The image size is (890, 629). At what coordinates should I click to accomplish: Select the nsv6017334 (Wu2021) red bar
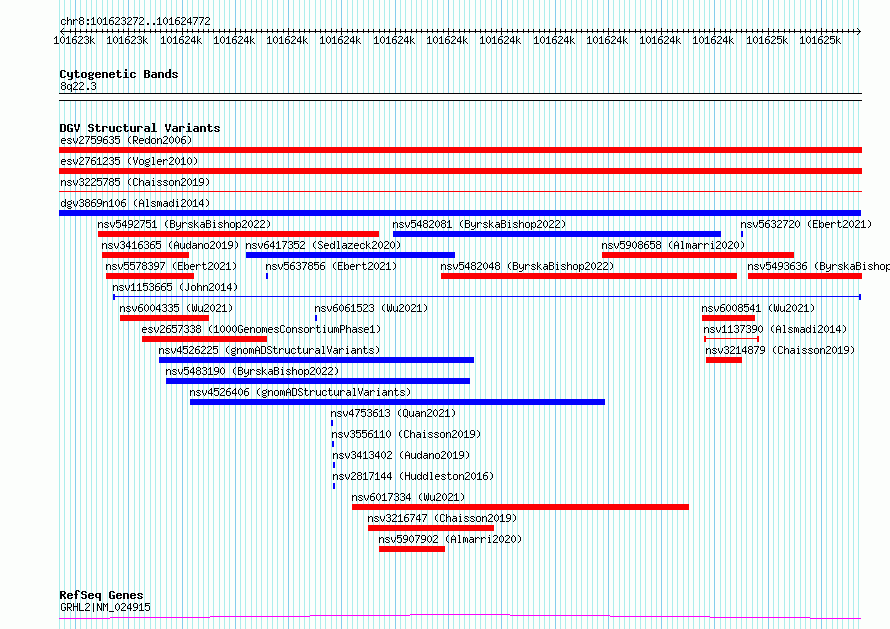(520, 507)
